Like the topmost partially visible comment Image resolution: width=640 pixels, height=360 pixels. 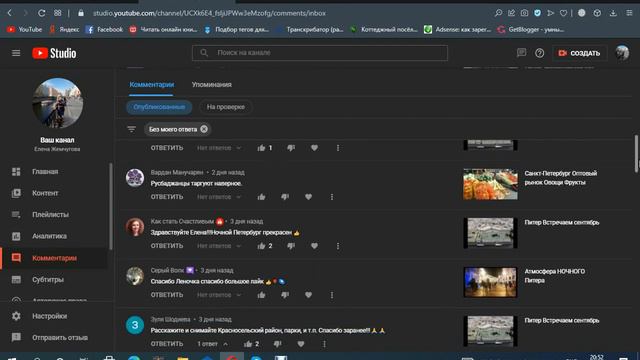pyautogui.click(x=261, y=148)
